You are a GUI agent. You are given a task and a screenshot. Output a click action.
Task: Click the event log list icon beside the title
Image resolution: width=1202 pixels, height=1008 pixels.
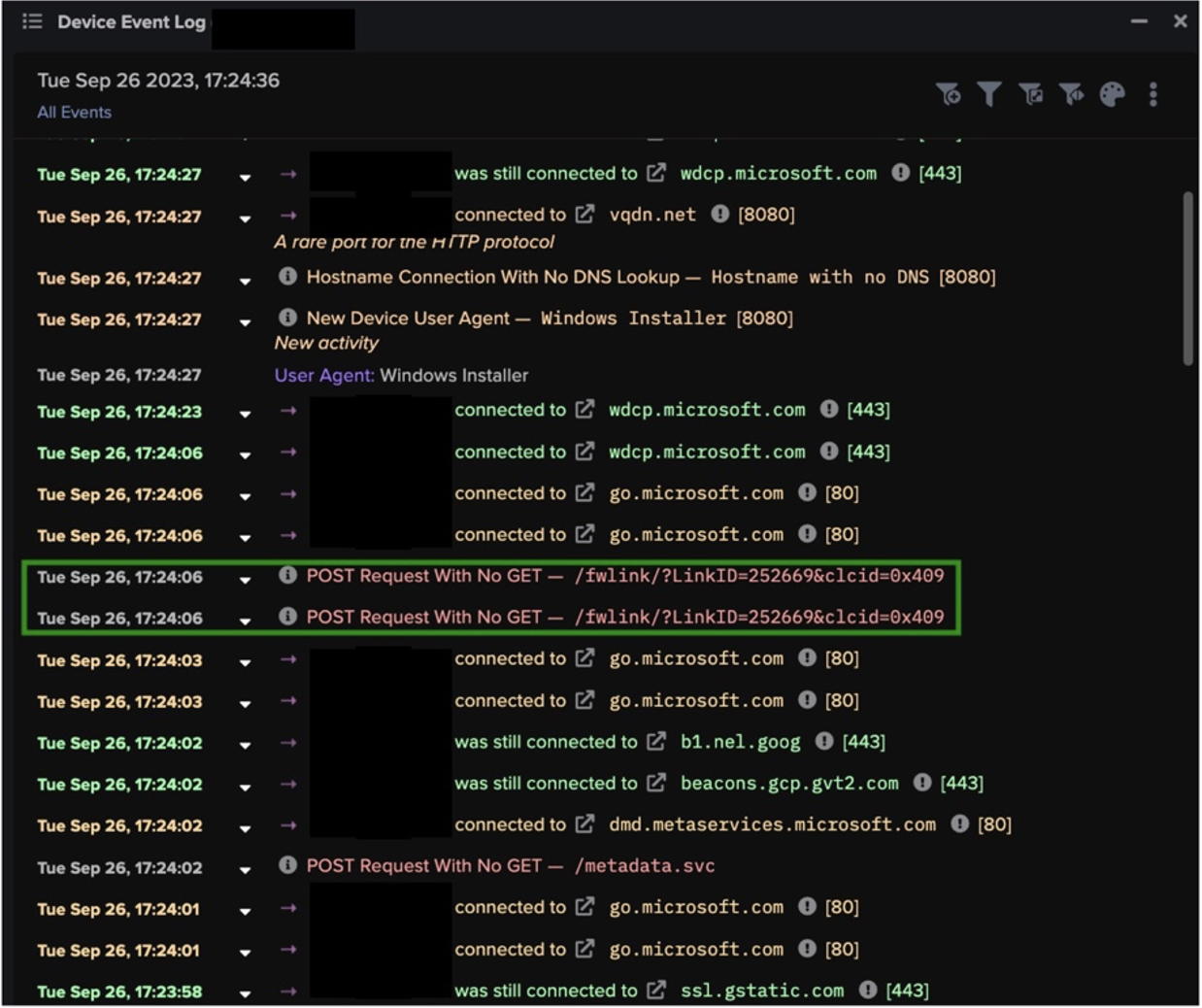(x=32, y=21)
